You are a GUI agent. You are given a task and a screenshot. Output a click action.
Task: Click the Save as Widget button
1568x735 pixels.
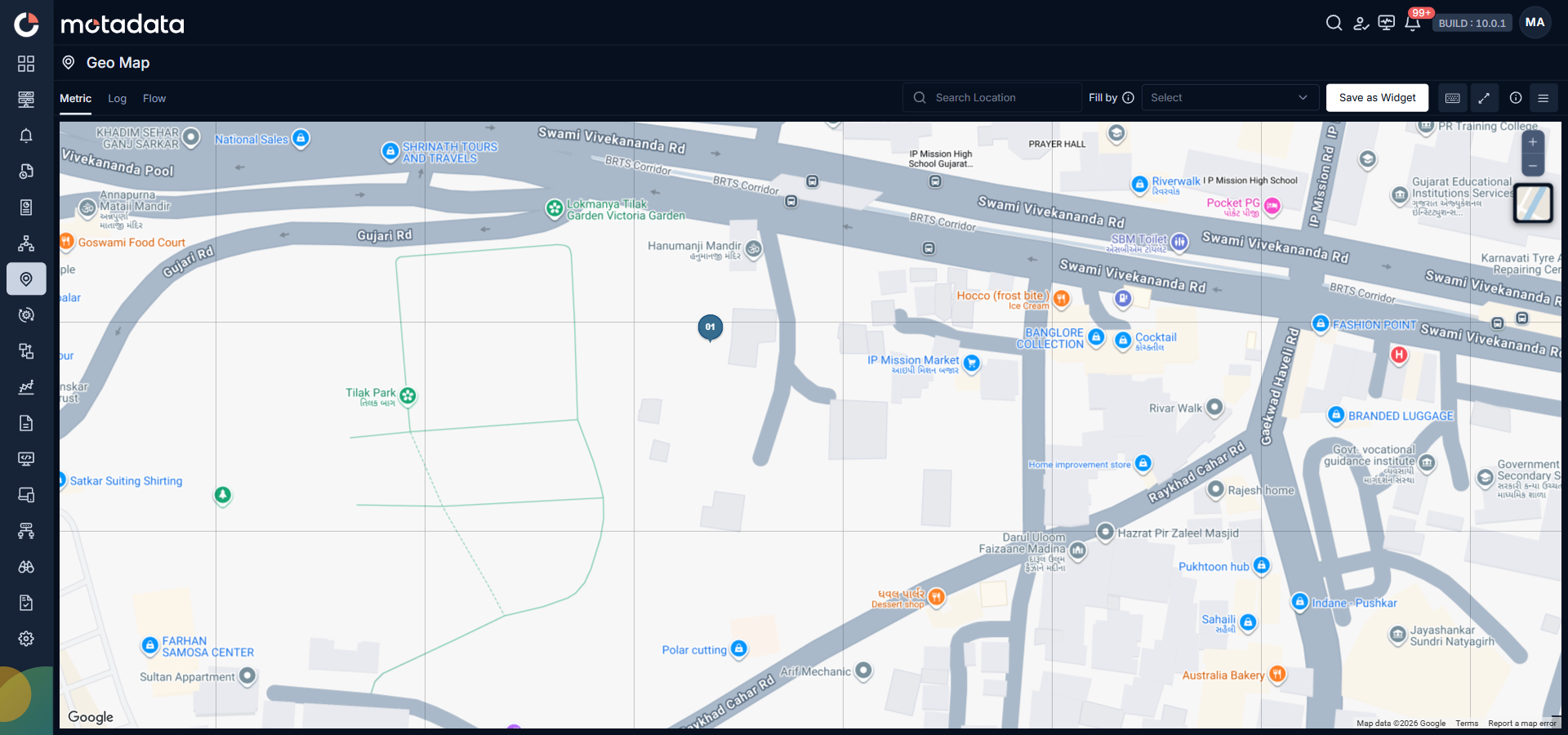point(1377,98)
